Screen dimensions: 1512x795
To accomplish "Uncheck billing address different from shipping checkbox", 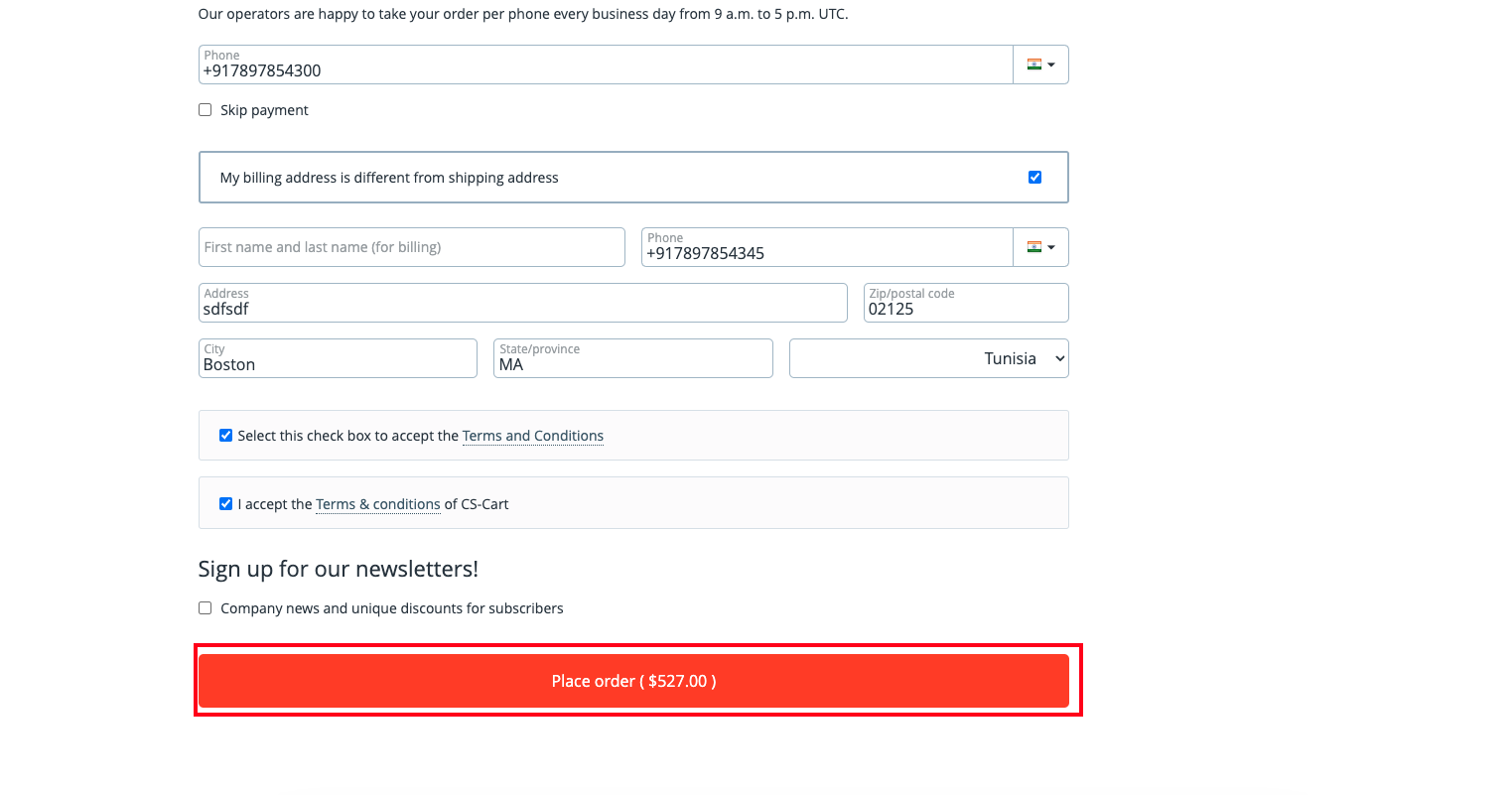I will 1035,178.
